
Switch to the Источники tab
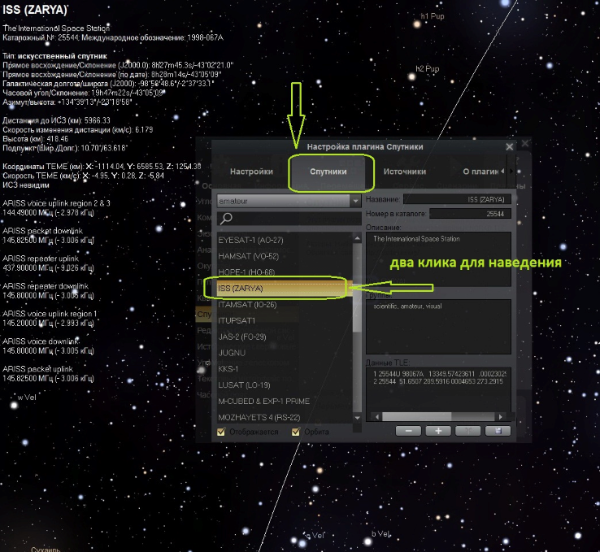click(x=404, y=171)
